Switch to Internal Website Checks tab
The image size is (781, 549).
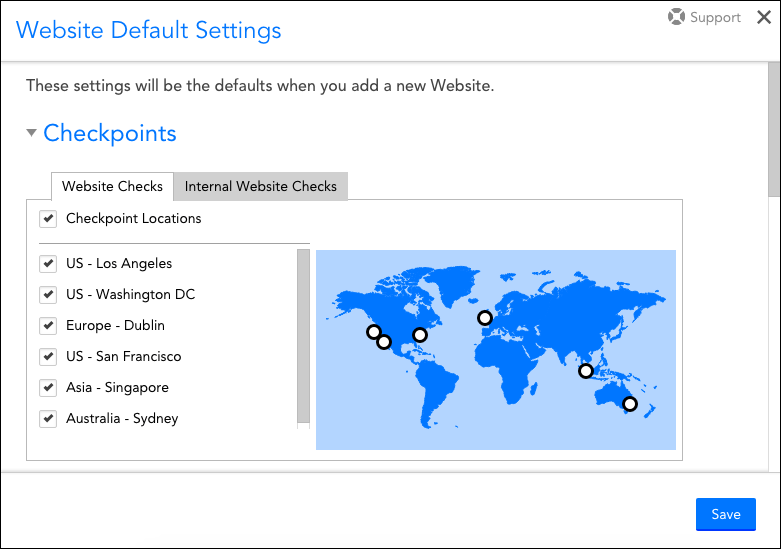[261, 186]
